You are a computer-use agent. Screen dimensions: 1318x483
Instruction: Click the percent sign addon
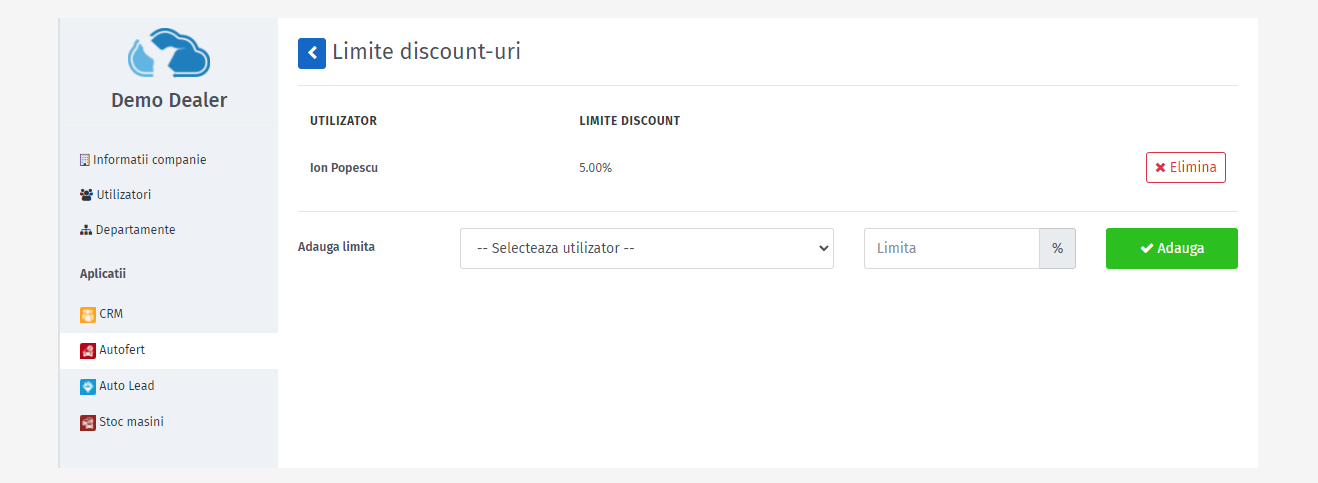coord(1058,248)
